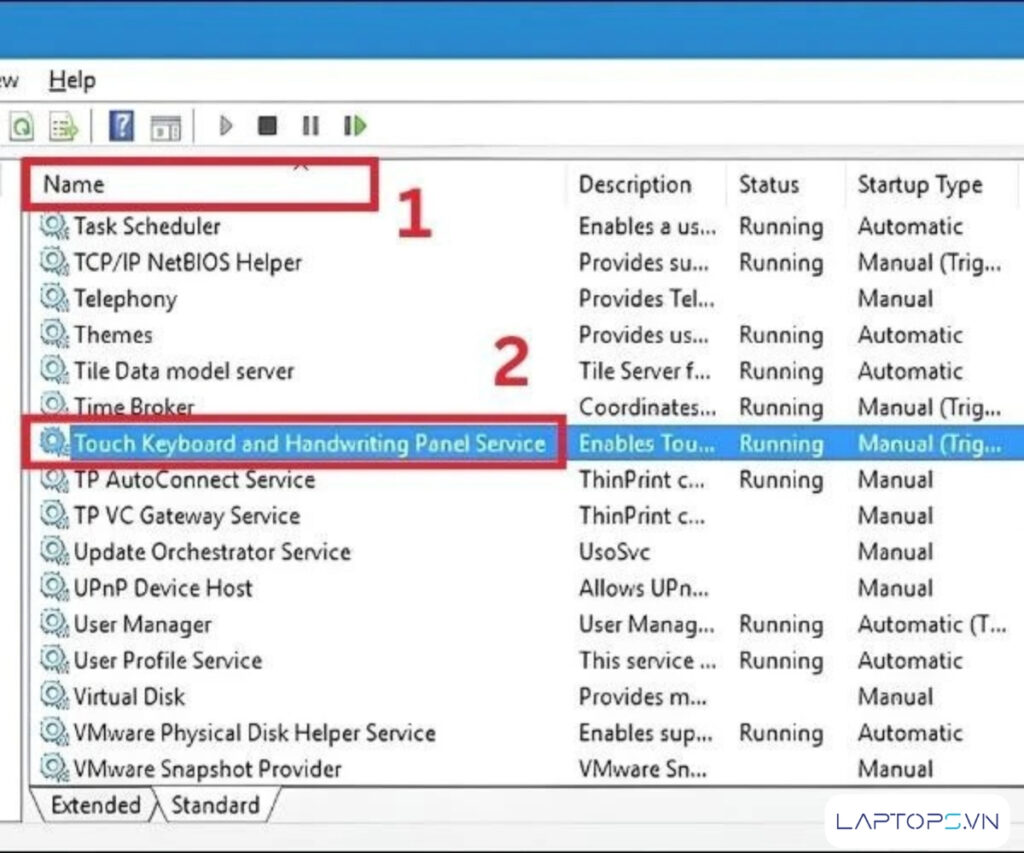Screen dimensions: 1024x853
Task: Stop the service using the stop icon
Action: [267, 125]
